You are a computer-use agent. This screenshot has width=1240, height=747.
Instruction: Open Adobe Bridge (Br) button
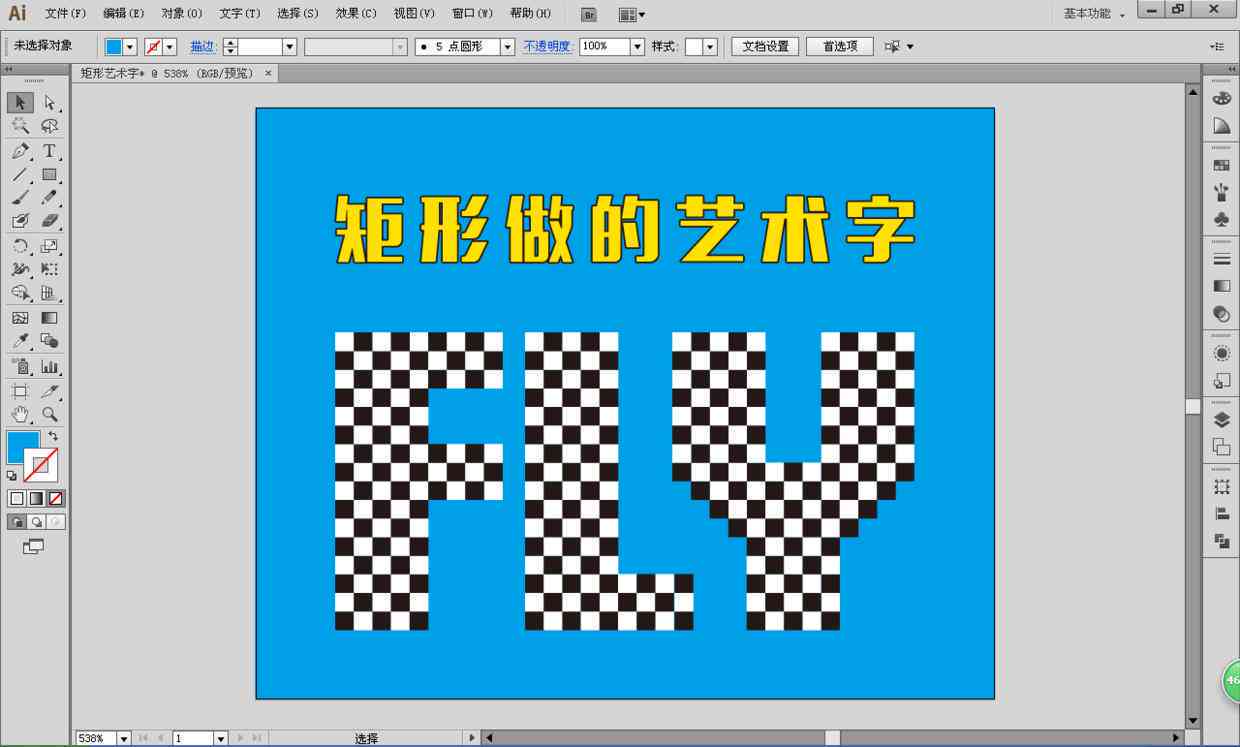click(x=589, y=14)
